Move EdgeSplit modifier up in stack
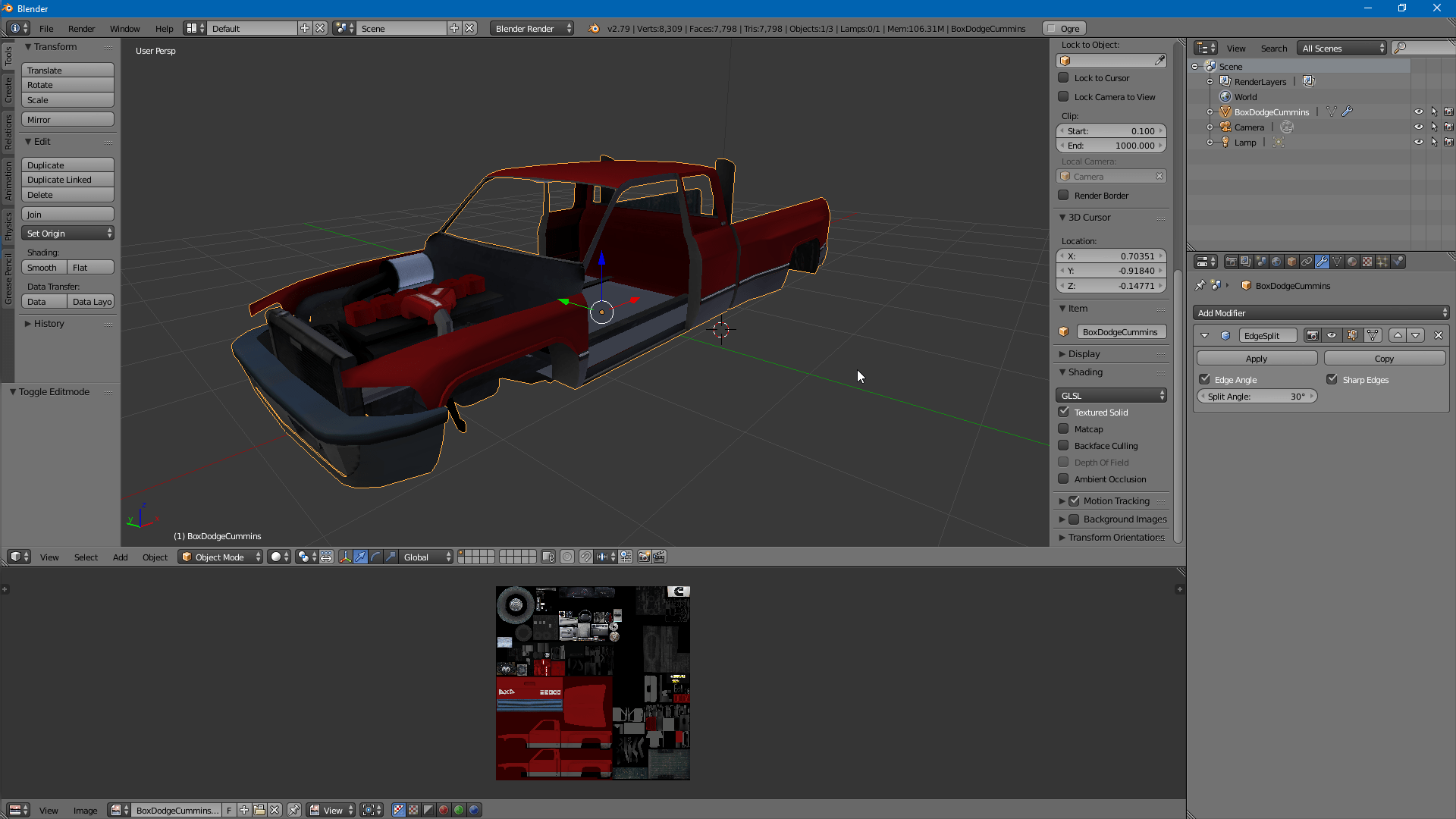 click(x=1398, y=335)
